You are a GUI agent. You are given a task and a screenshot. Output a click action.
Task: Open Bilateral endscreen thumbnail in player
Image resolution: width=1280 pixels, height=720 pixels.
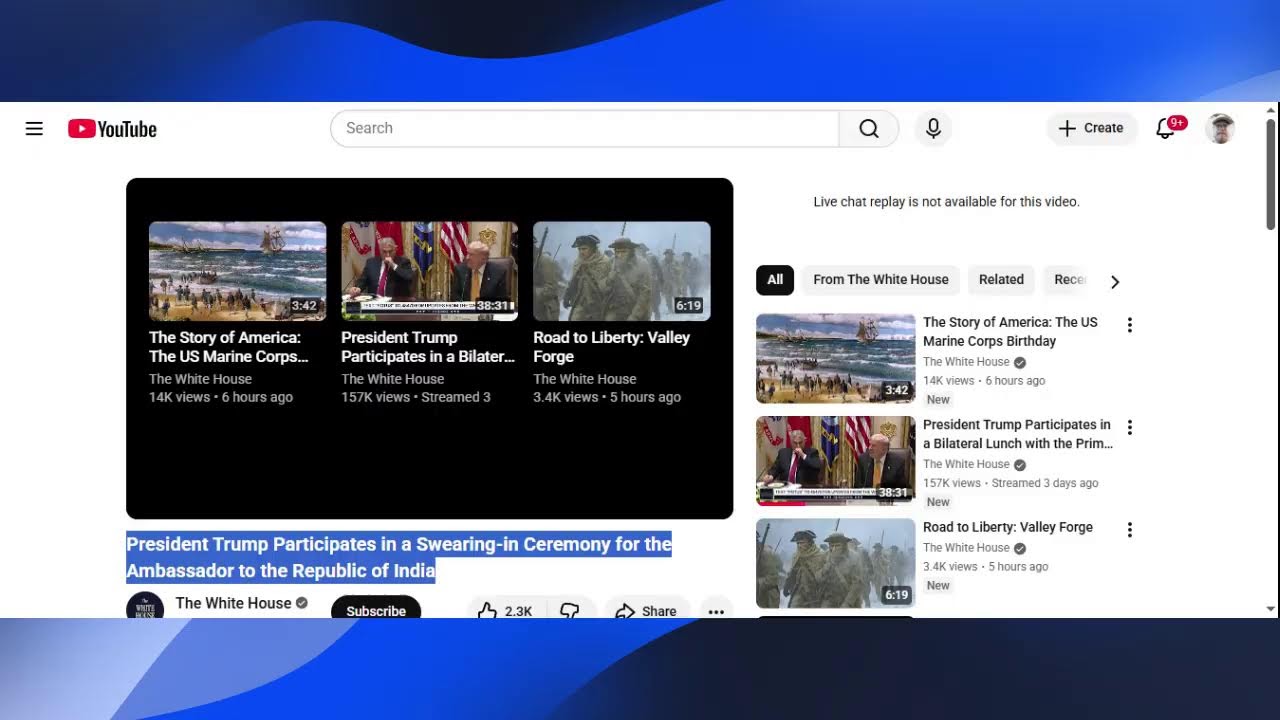tap(429, 271)
